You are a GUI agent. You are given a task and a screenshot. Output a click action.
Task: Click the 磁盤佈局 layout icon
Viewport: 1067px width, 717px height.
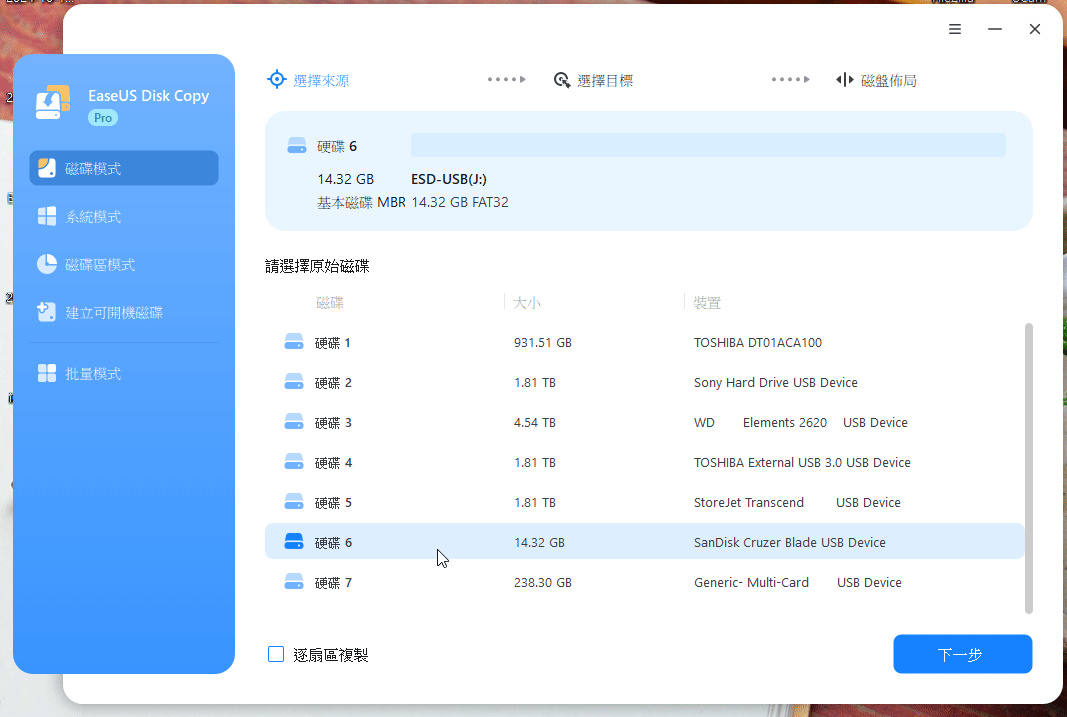(x=844, y=80)
